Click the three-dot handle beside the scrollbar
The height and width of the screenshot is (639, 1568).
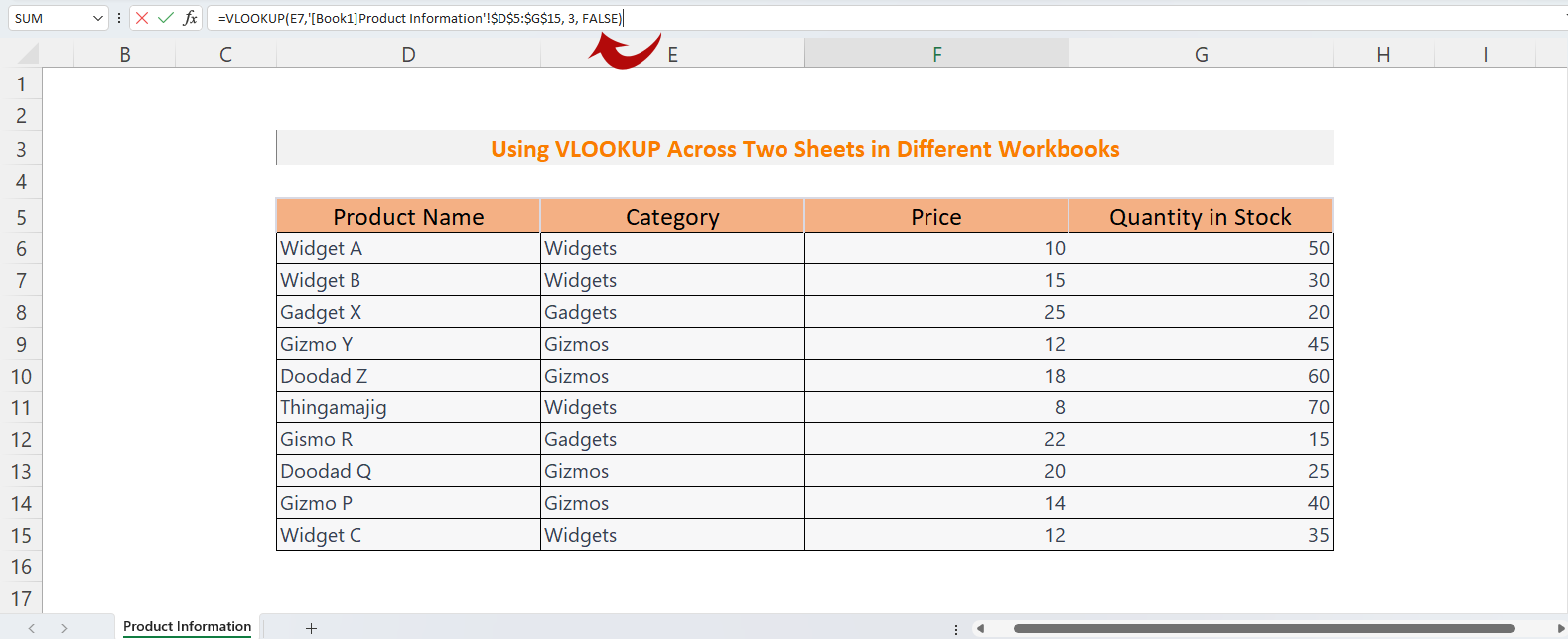point(956,629)
